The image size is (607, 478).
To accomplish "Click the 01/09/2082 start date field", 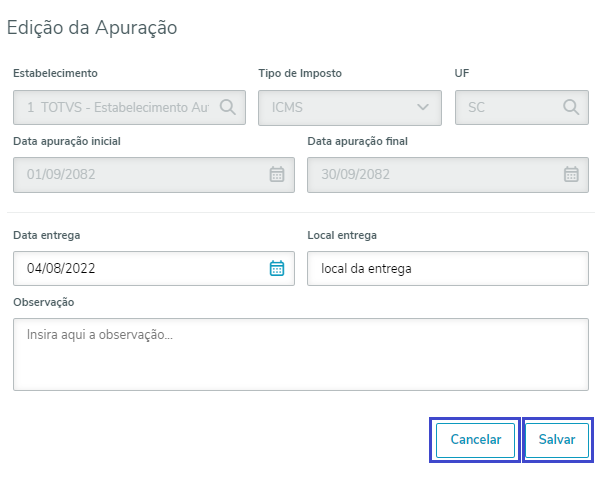I will coord(140,174).
